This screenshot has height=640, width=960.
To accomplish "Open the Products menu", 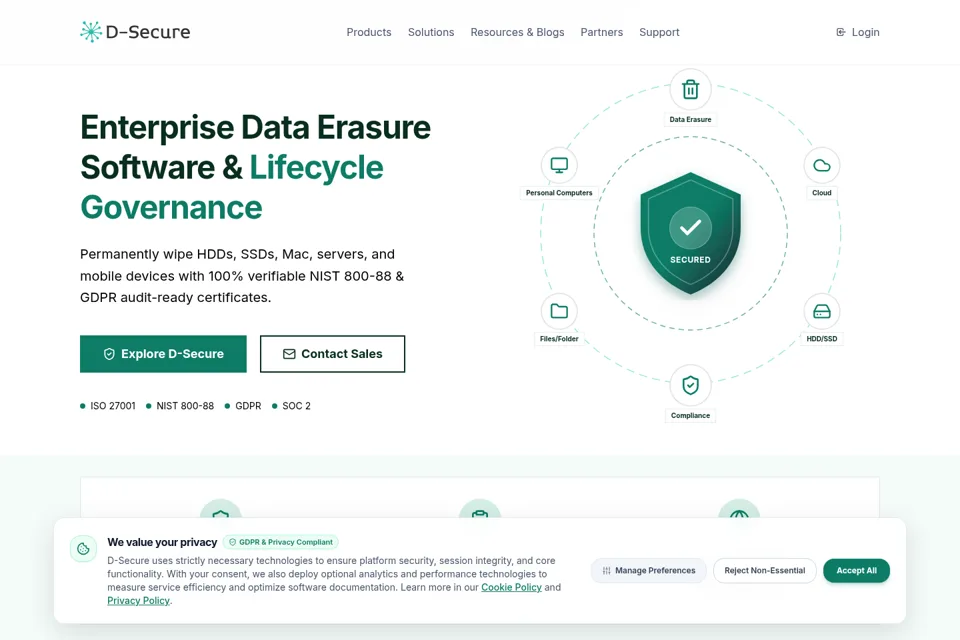I will (x=369, y=32).
